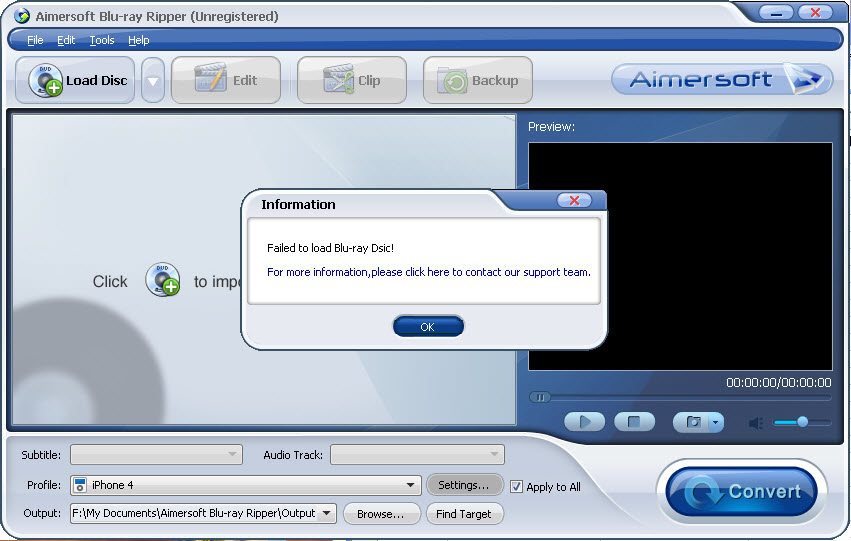Click the Convert button

[742, 492]
